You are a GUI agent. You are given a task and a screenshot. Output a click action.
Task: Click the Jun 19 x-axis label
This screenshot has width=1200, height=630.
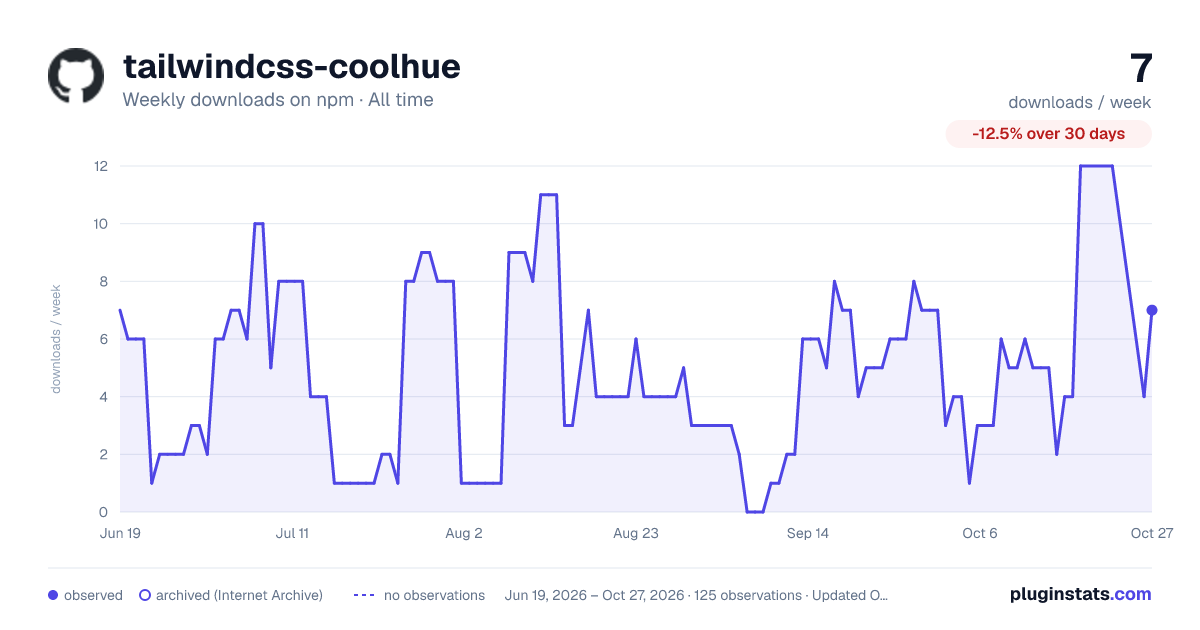pos(120,533)
